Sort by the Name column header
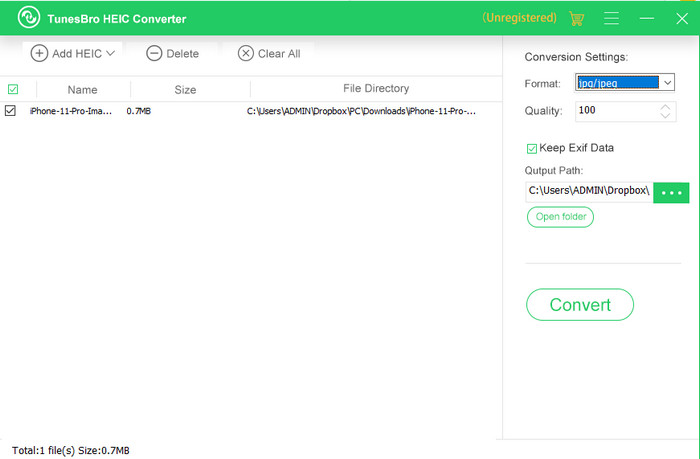Image resolution: width=700 pixels, height=459 pixels. (83, 90)
